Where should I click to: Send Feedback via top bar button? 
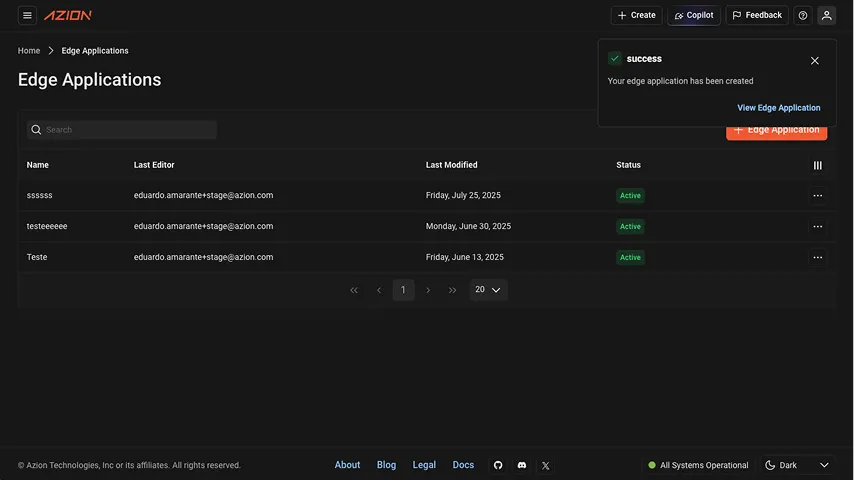pos(757,15)
